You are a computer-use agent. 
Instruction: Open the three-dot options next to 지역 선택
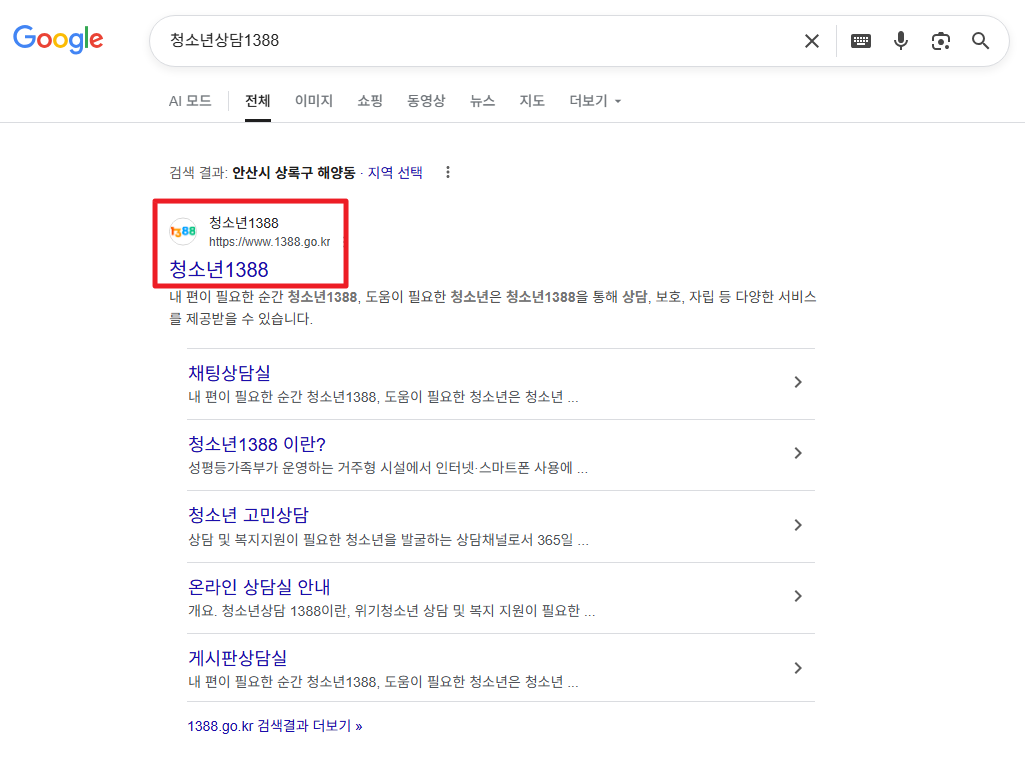447,172
